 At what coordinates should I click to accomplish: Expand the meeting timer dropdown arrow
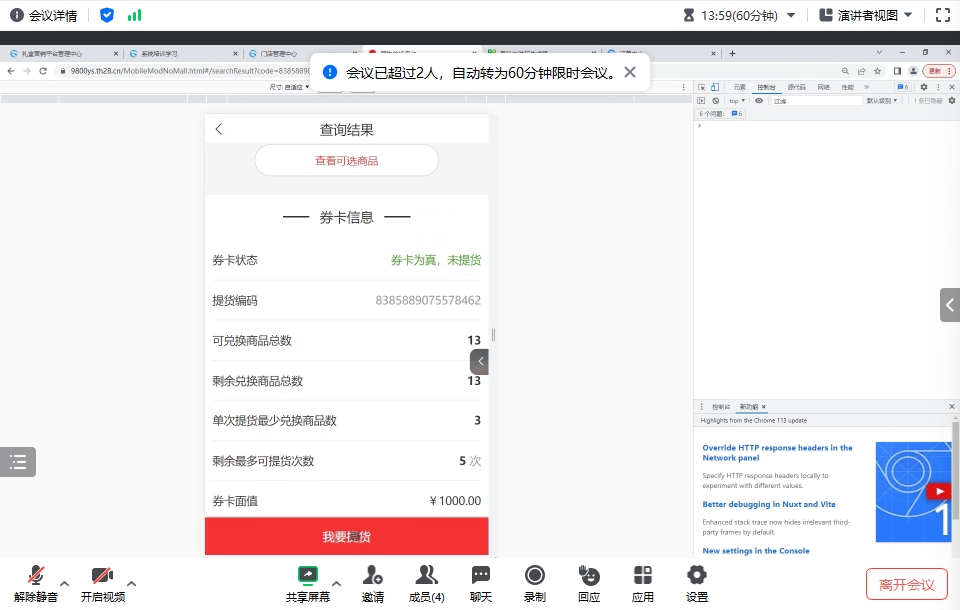(x=791, y=15)
